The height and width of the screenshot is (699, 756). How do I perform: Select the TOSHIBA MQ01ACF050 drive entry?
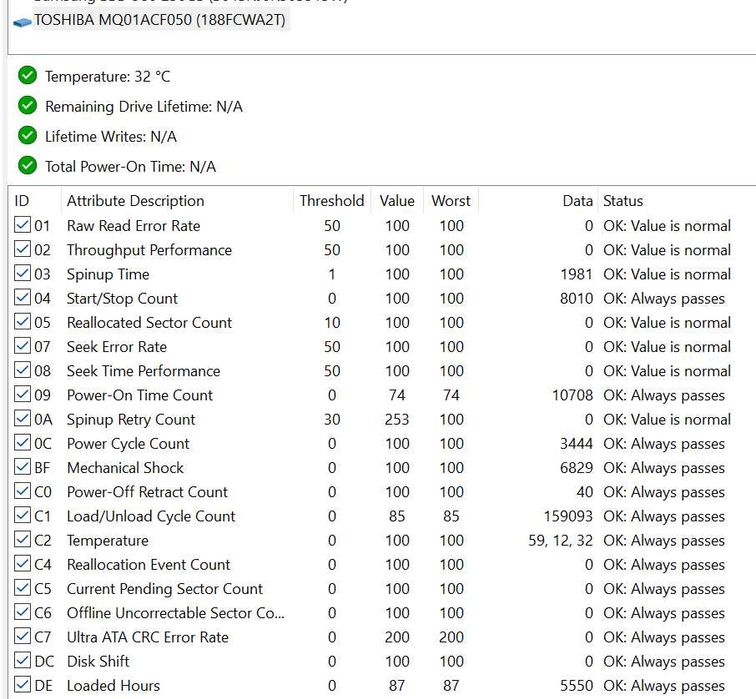click(160, 20)
